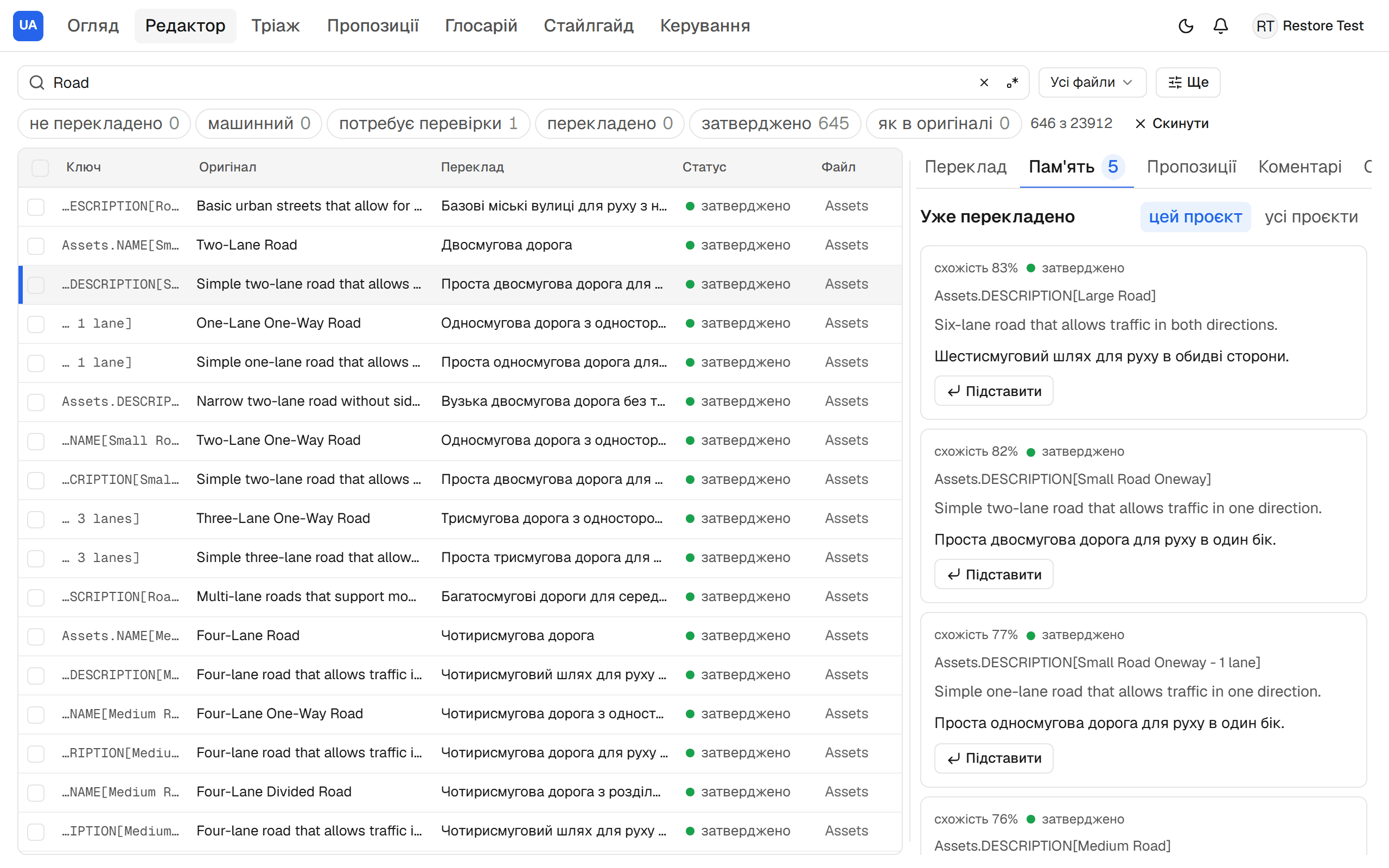Viewport: 1389px width, 868px height.
Task: Click the Assets.DESCRIPTION[Medium Road] memory key
Action: point(1052,846)
